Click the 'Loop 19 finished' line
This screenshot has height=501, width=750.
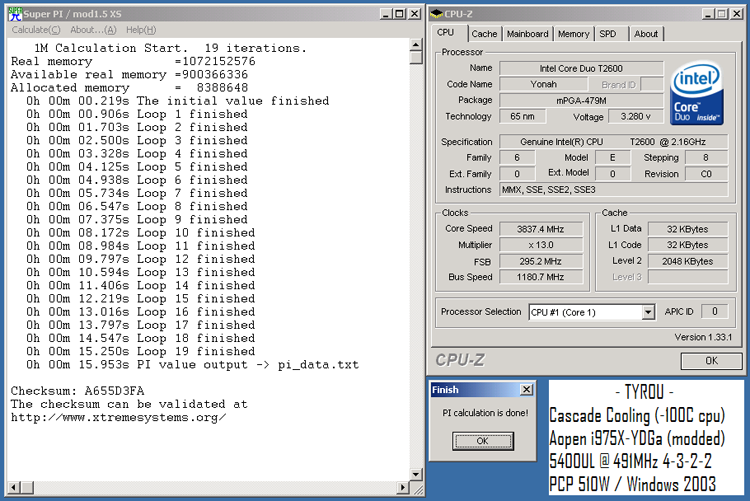click(x=141, y=351)
